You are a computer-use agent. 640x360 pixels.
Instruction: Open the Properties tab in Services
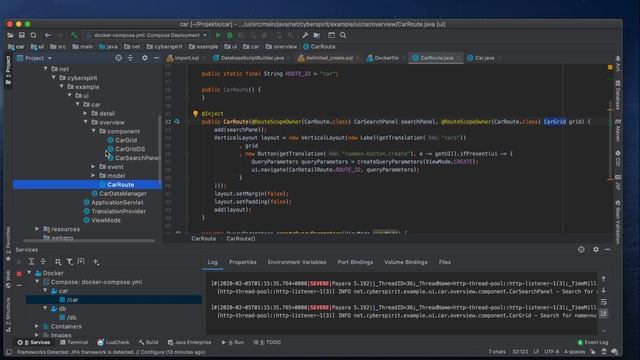coord(242,262)
